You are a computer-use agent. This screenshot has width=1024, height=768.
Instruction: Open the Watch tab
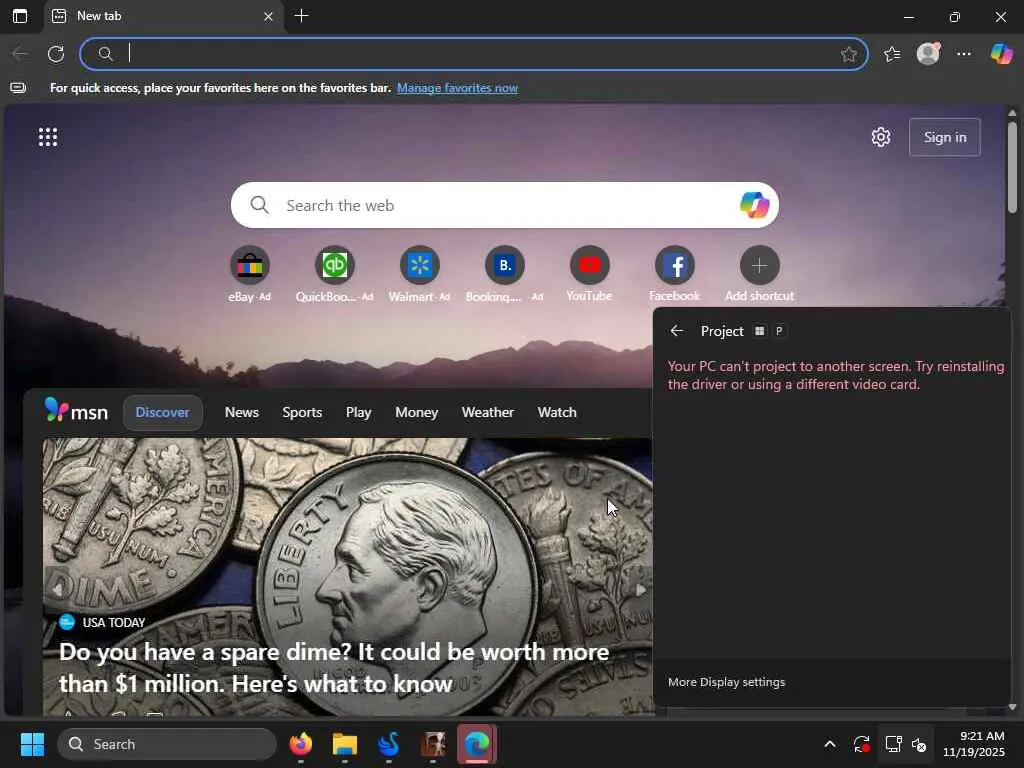(557, 413)
